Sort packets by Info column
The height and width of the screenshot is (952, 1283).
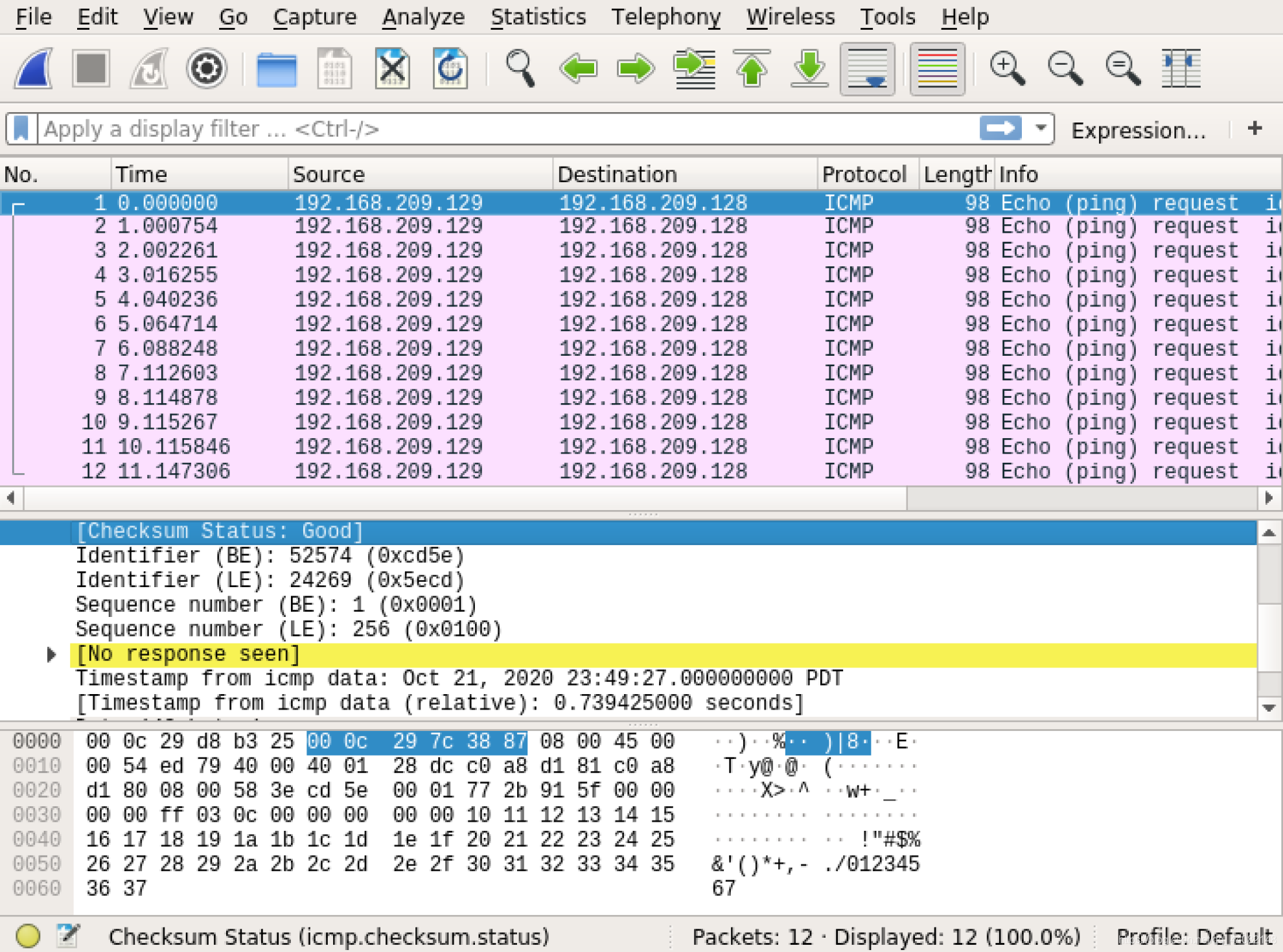(1138, 174)
